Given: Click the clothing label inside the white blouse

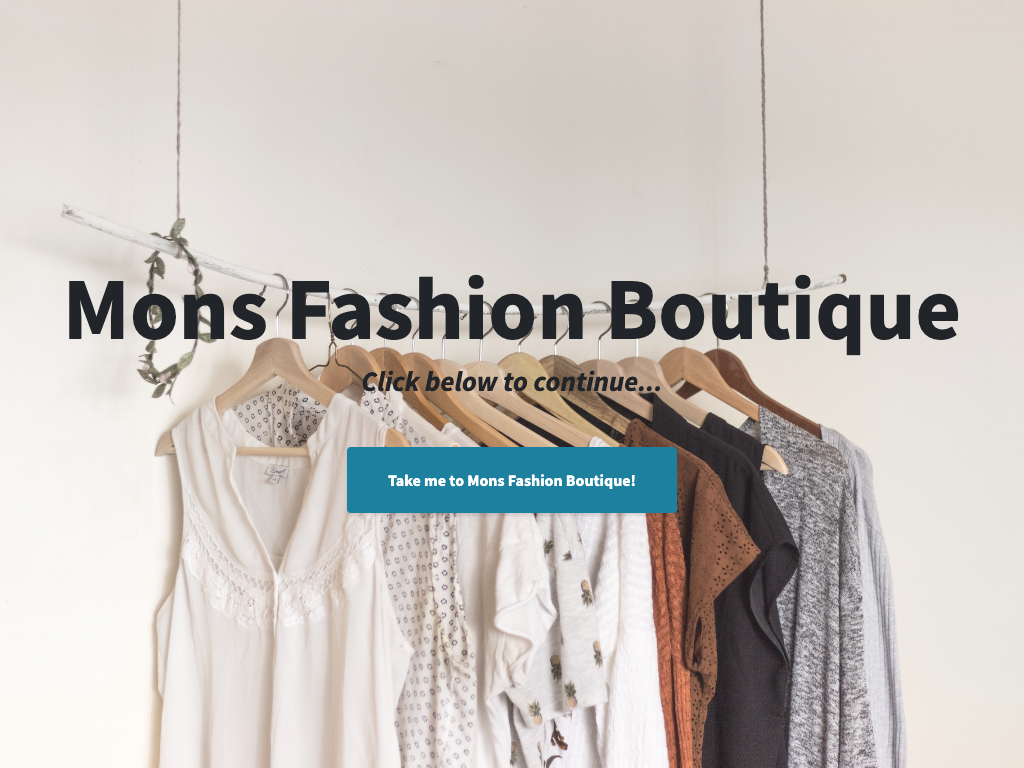Looking at the screenshot, I should point(275,473).
